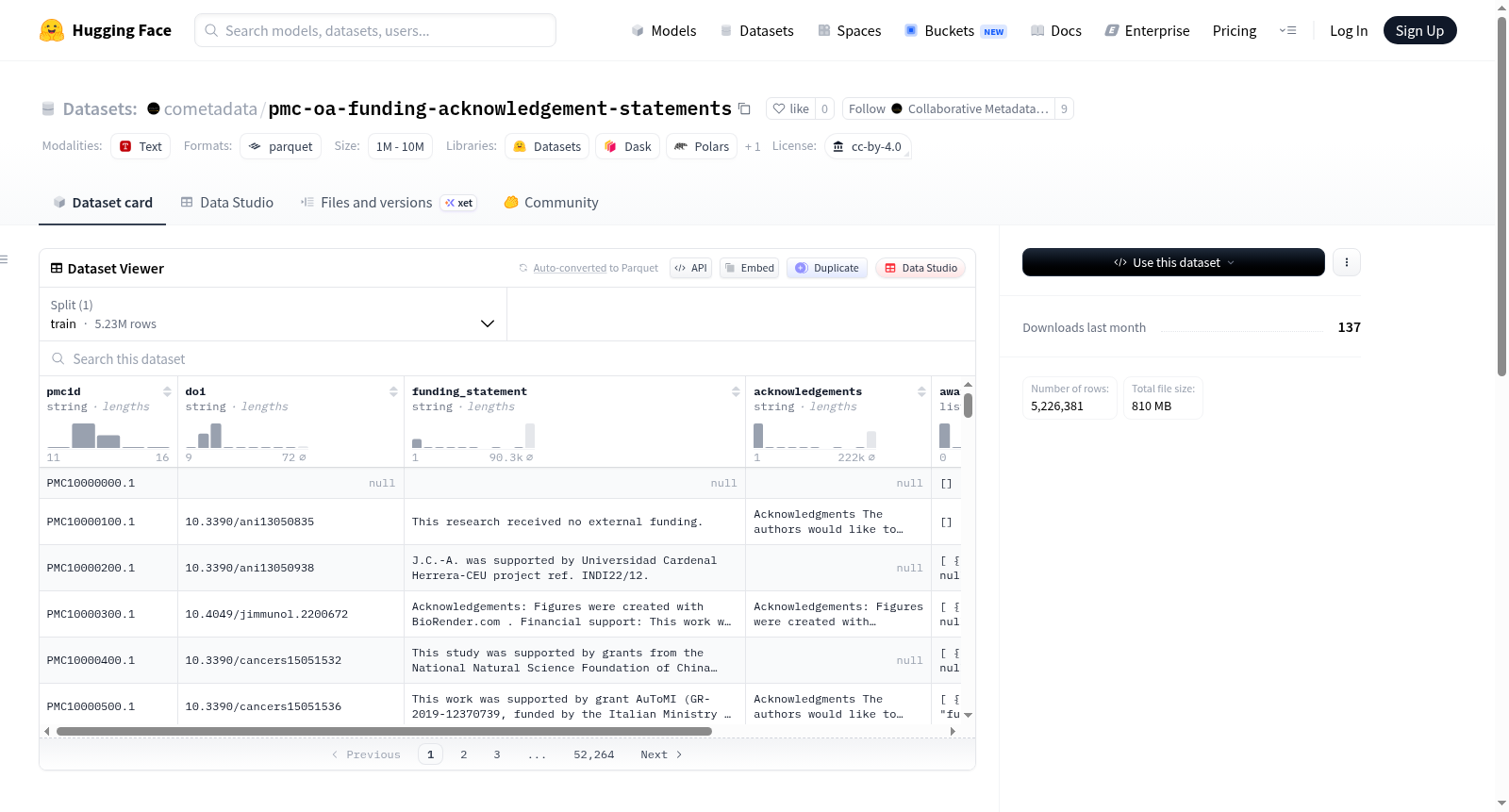
Task: Click the page vertical scrollbar
Action: pyautogui.click(x=1501, y=197)
